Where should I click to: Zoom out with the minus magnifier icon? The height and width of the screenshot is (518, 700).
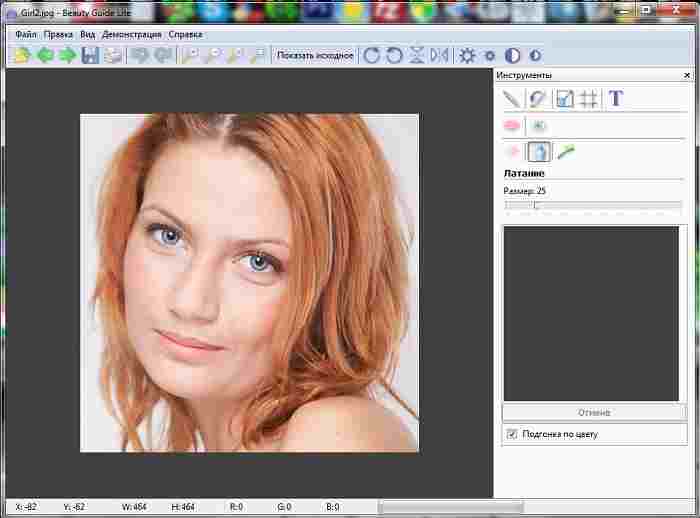214,55
